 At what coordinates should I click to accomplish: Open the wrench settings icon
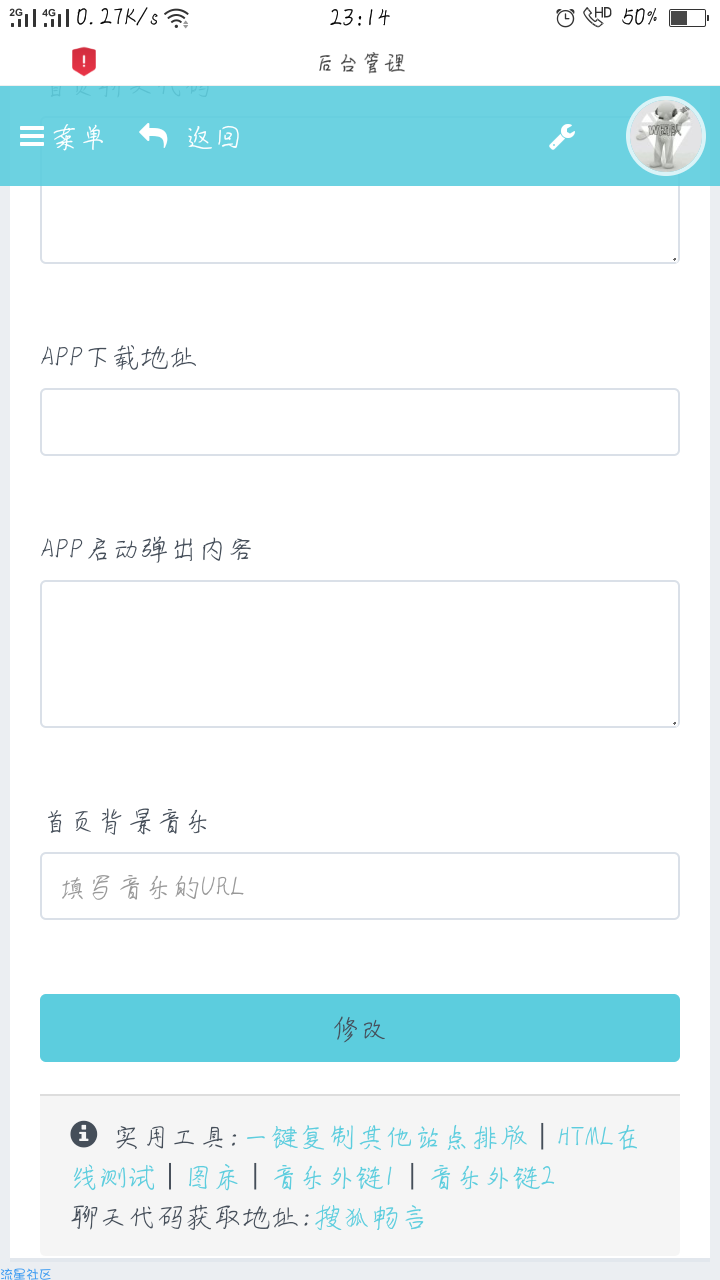click(x=562, y=137)
